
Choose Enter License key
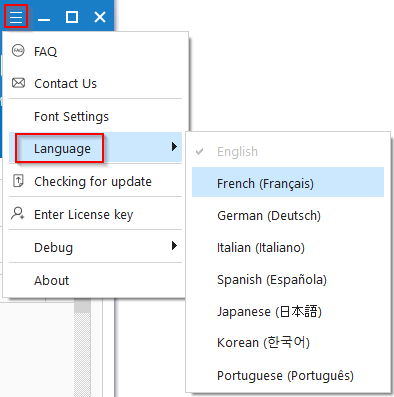click(x=95, y=214)
